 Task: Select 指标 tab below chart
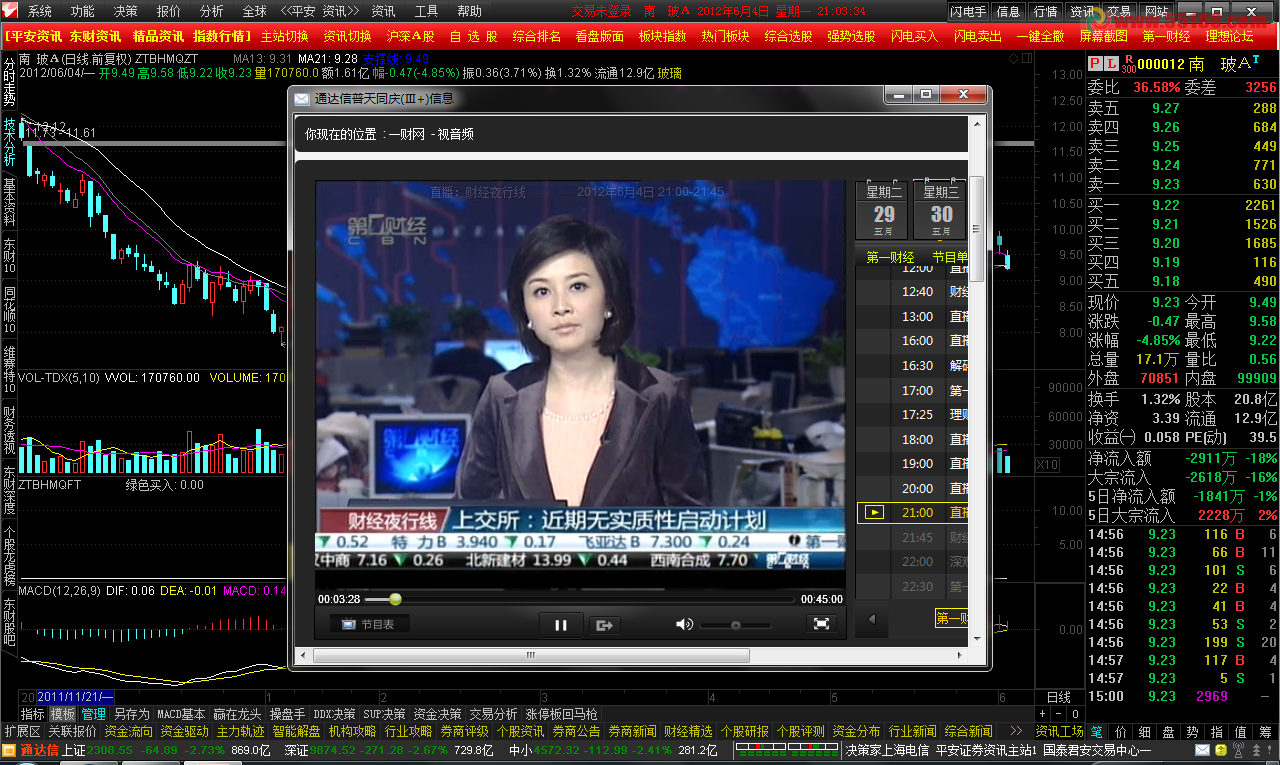pyautogui.click(x=33, y=714)
